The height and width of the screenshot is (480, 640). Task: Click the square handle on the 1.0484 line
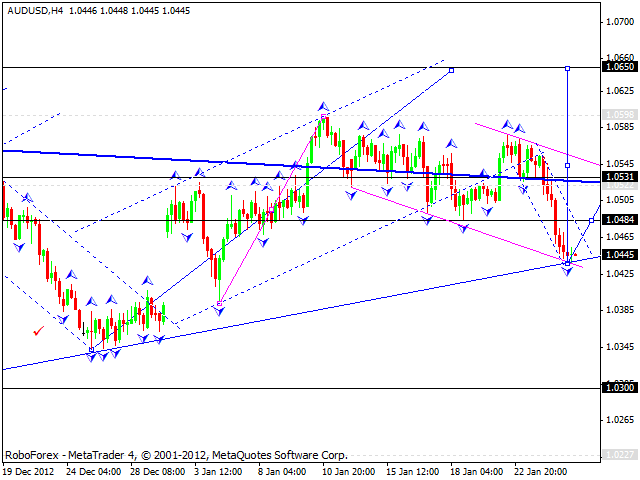(592, 220)
